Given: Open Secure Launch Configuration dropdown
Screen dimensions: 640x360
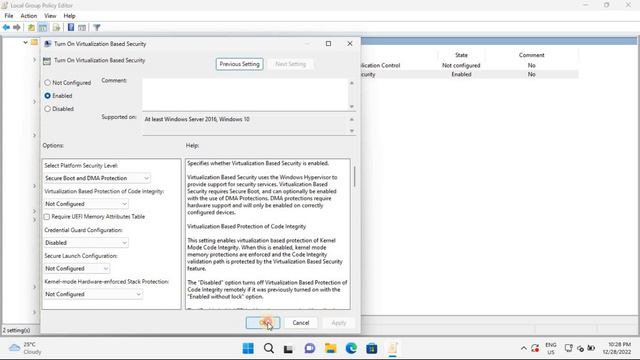Looking at the screenshot, I should [x=77, y=269].
